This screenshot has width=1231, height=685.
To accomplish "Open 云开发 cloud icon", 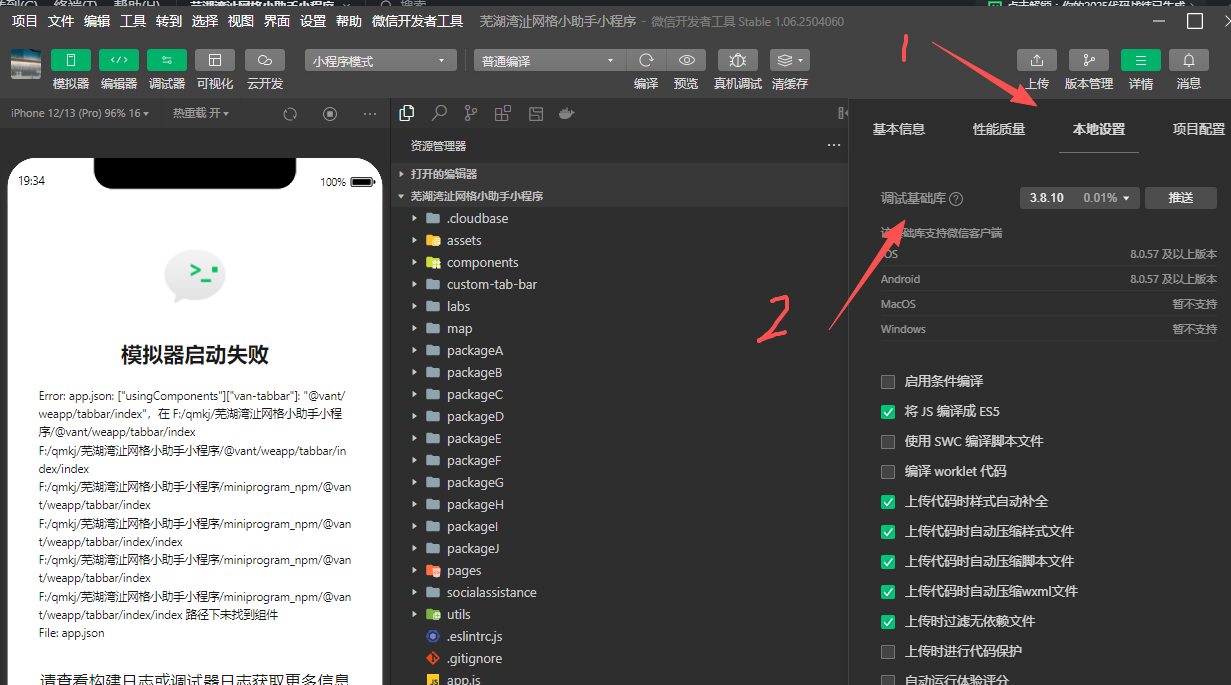I will [x=265, y=61].
